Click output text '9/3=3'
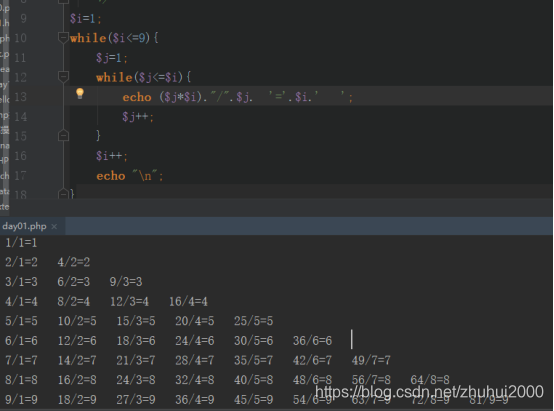 click(x=126, y=282)
